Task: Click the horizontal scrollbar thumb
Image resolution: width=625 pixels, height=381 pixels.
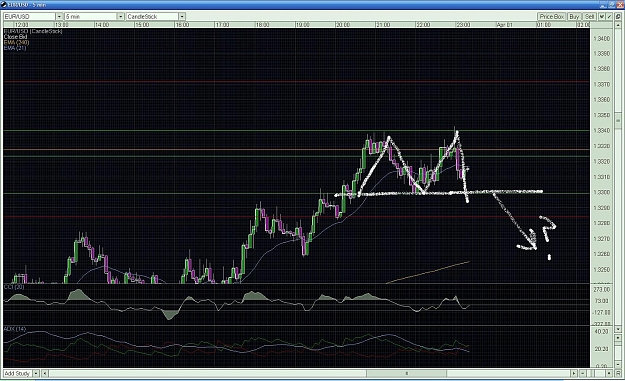Action: (407, 373)
